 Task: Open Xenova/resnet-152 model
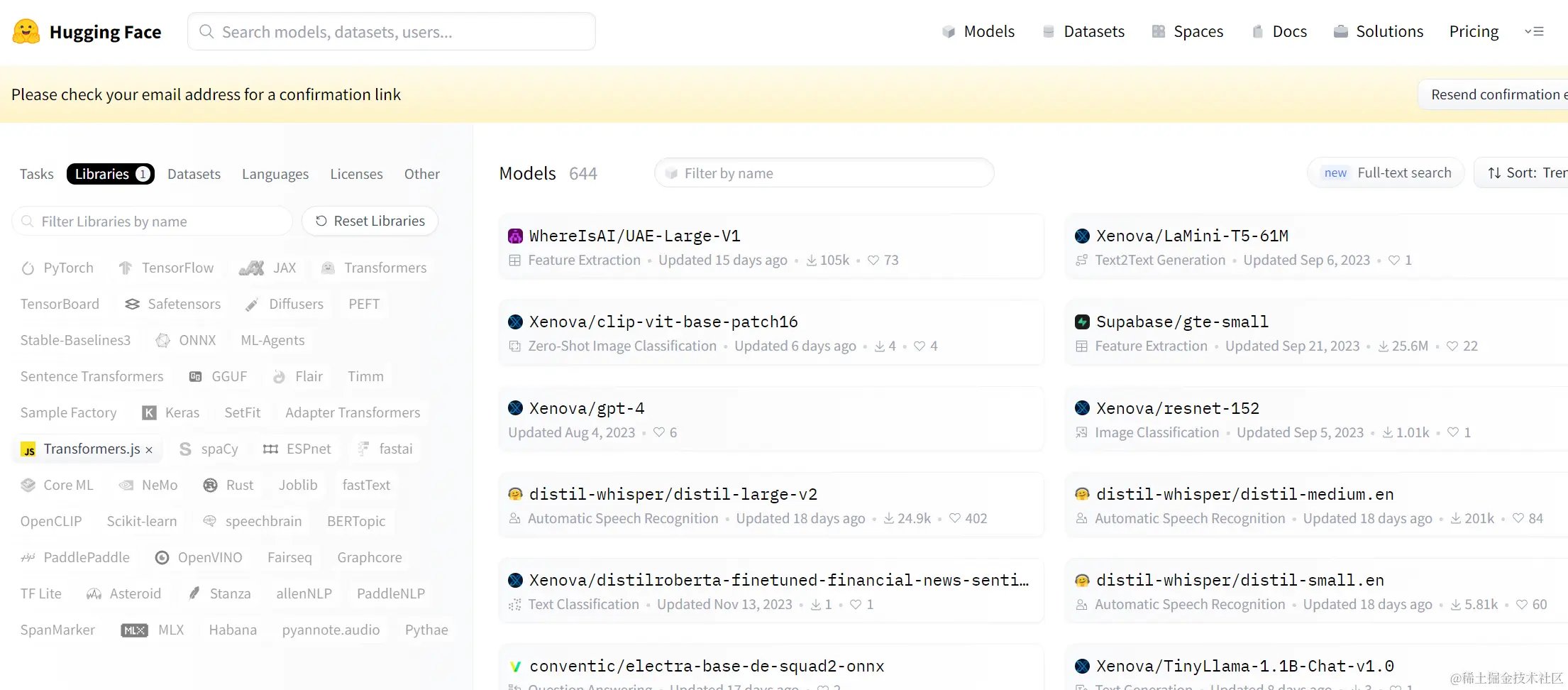pos(1317,419)
